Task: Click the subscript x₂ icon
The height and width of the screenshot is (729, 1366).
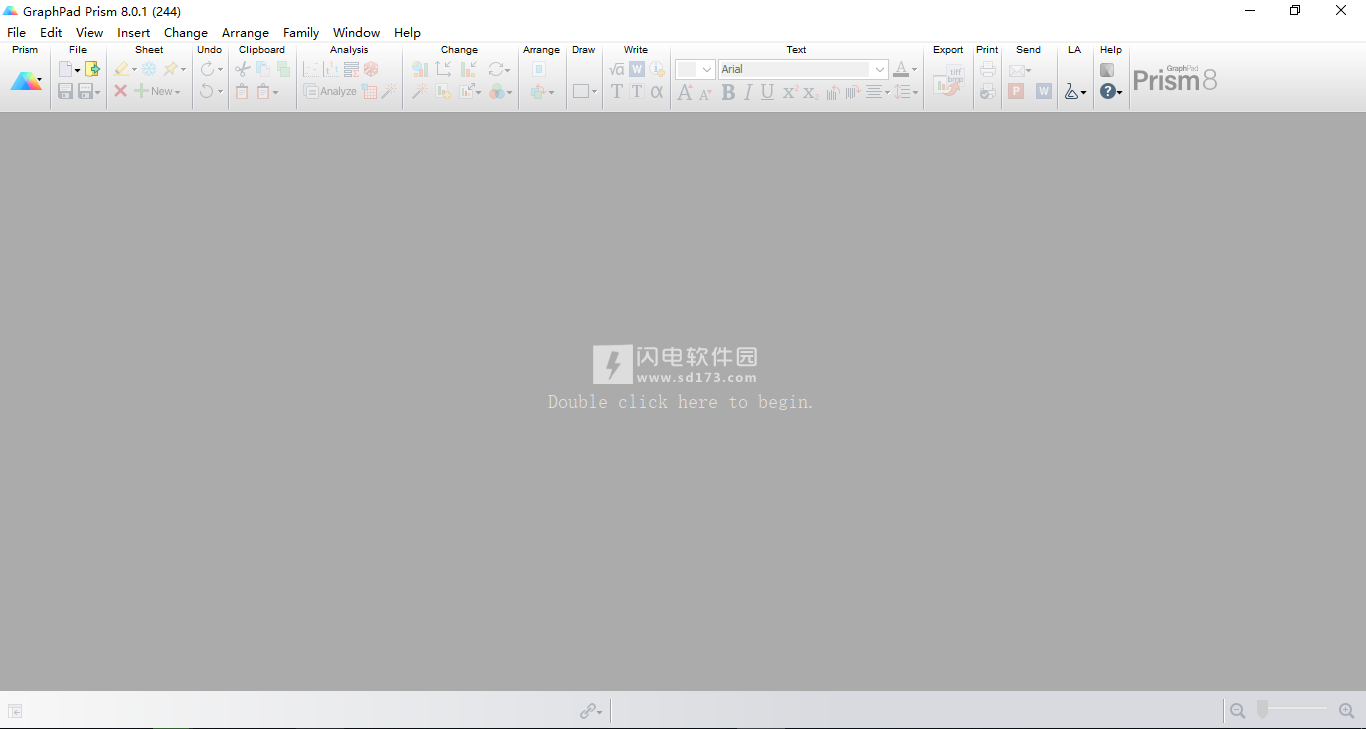Action: [811, 92]
